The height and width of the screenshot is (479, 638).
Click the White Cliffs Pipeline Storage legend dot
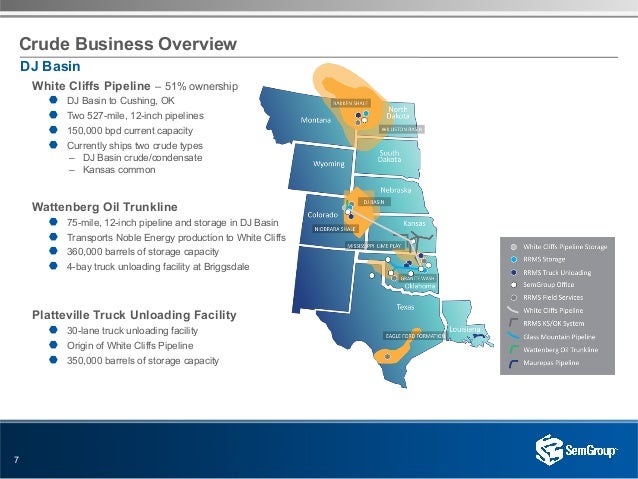click(514, 247)
